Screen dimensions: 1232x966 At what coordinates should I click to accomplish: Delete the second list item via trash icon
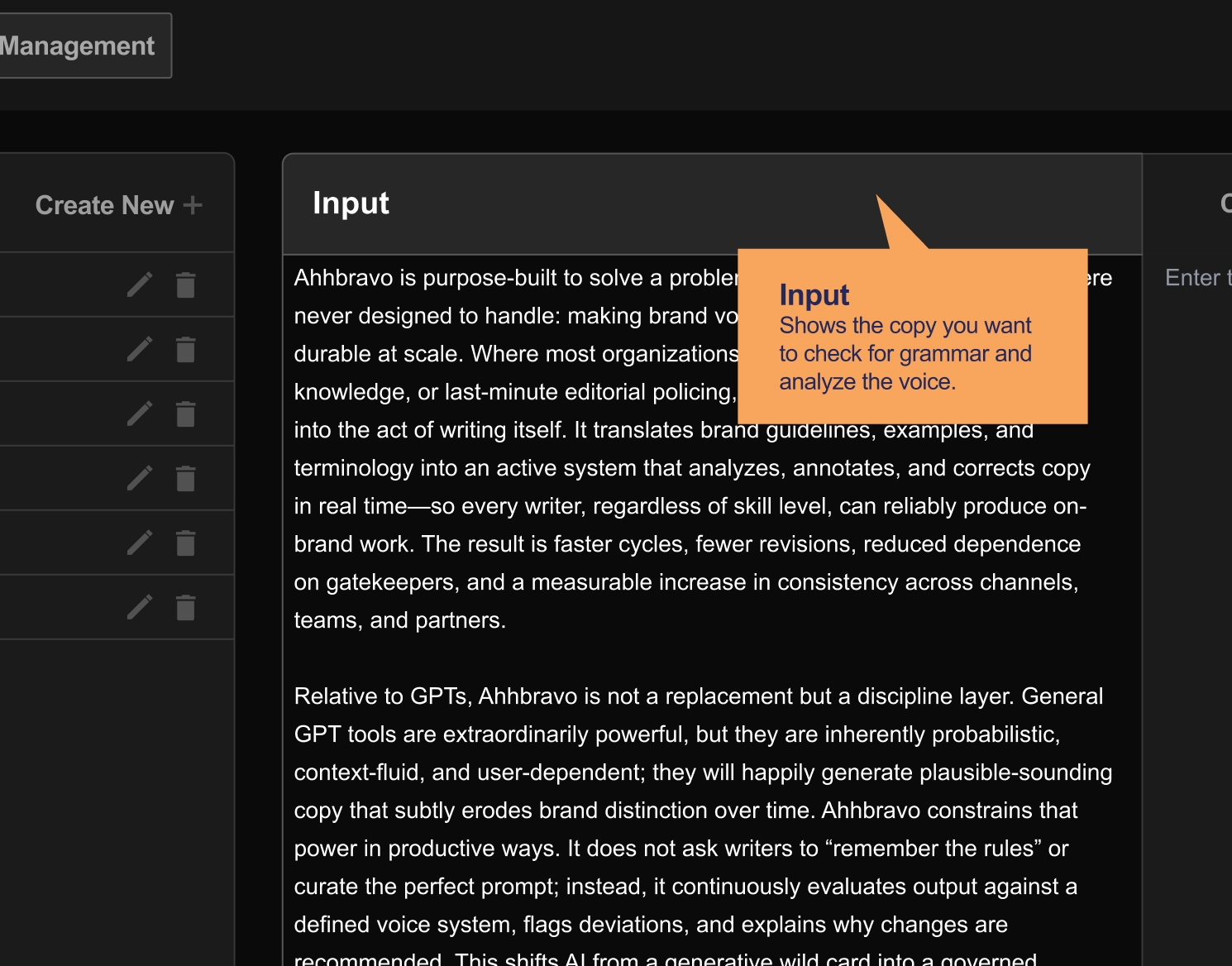(186, 349)
